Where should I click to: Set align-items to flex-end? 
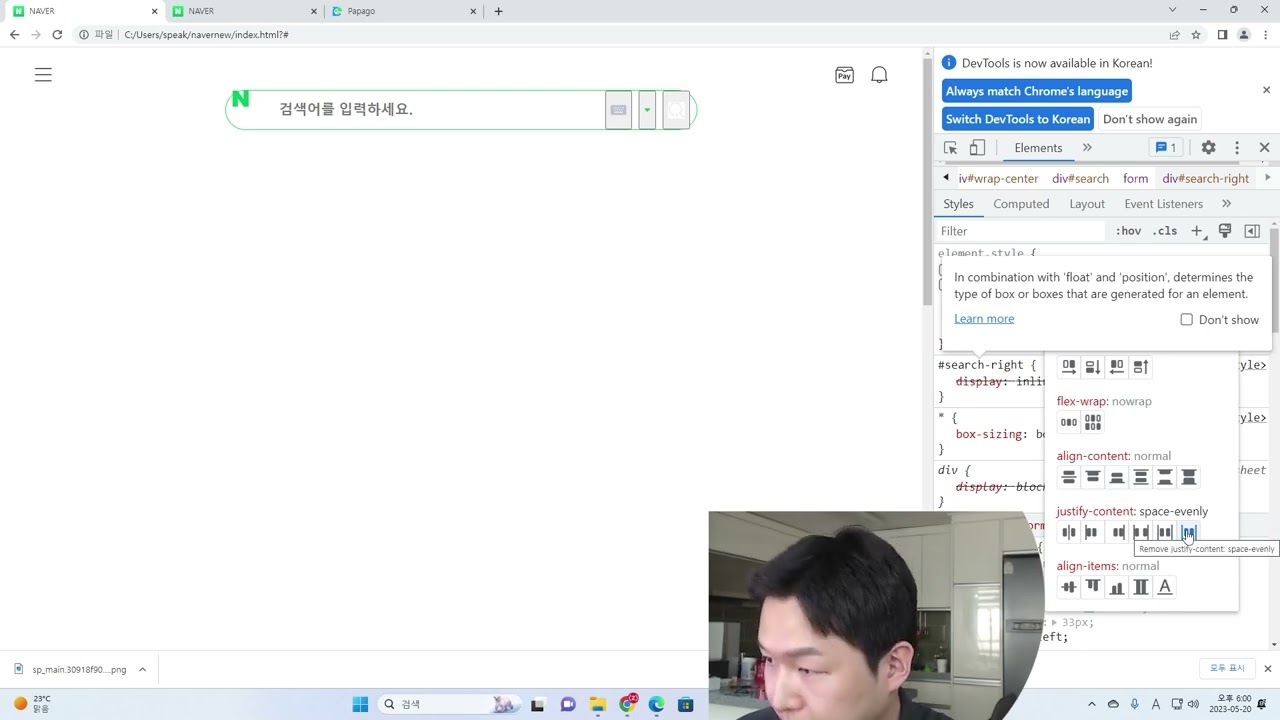tap(1117, 587)
